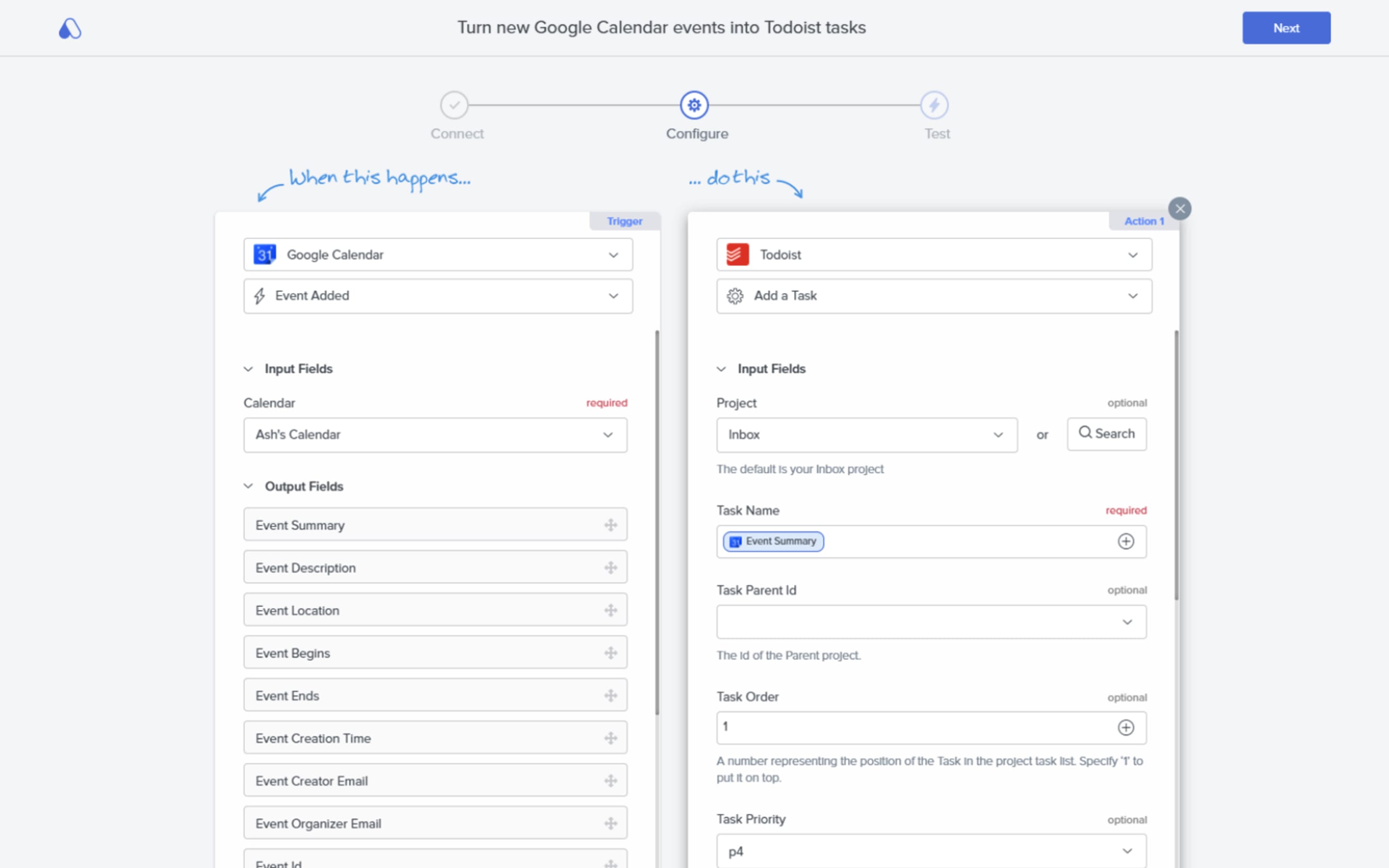Click the Action 1 label tab
This screenshot has width=1389, height=868.
(x=1143, y=221)
